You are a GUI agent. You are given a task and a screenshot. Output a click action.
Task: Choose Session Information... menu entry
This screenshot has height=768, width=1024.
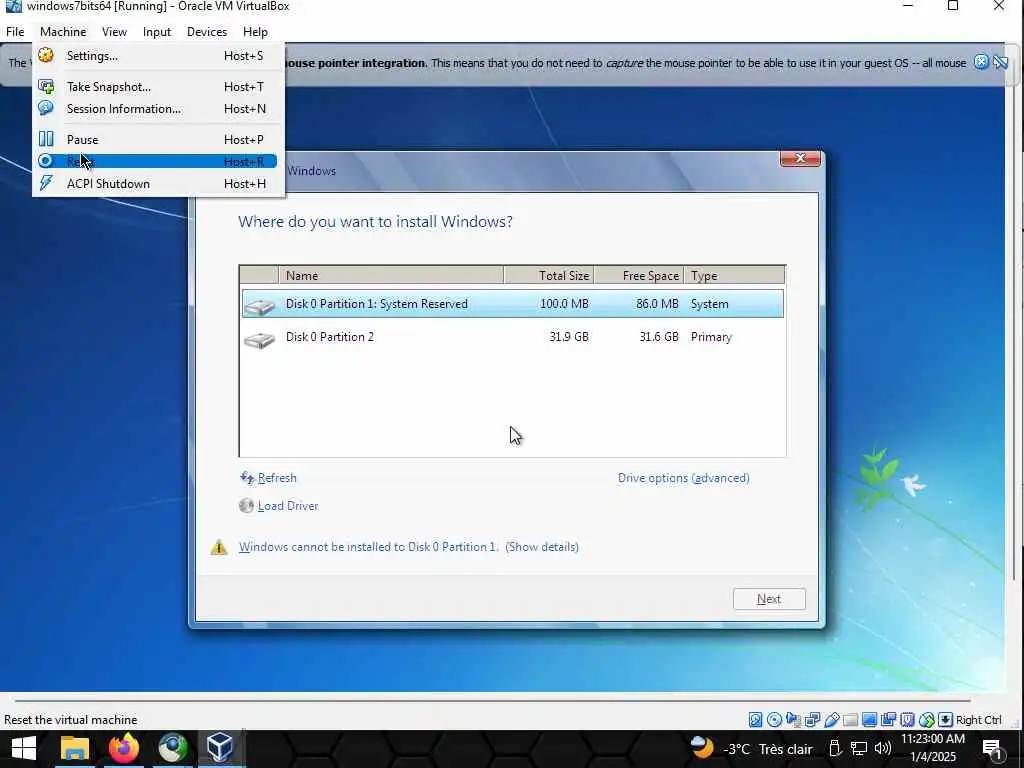tap(157, 108)
